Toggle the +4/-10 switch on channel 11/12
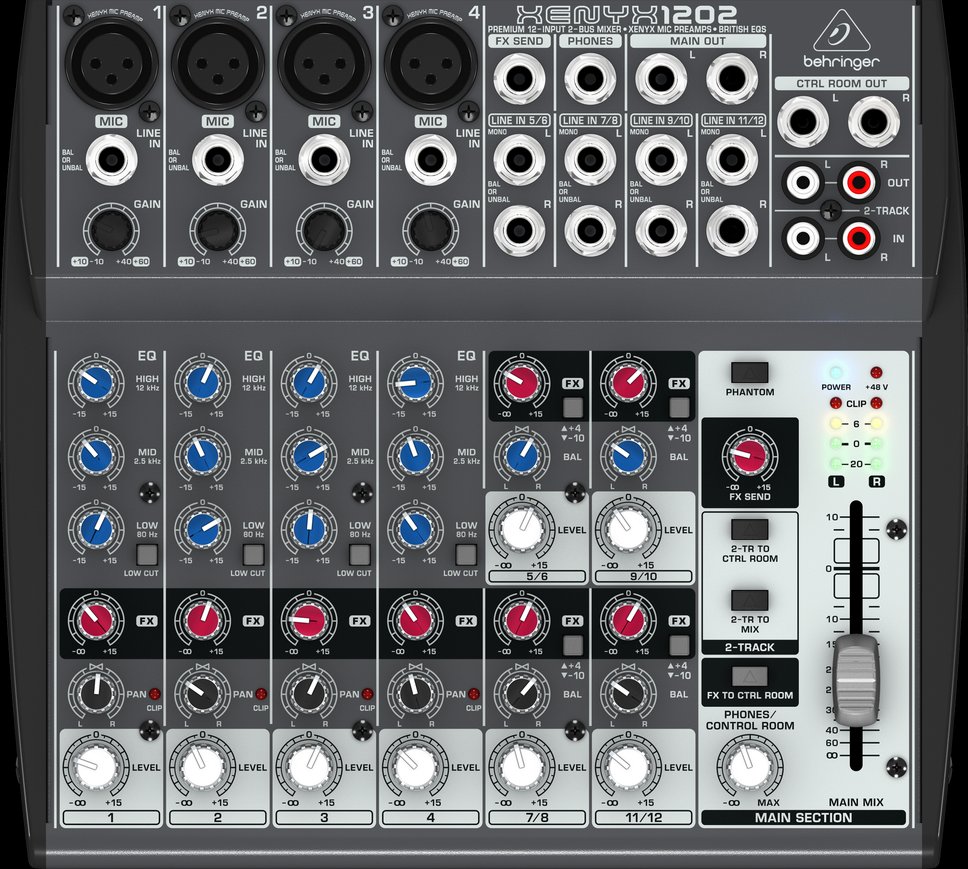The width and height of the screenshot is (968, 869). (679, 645)
